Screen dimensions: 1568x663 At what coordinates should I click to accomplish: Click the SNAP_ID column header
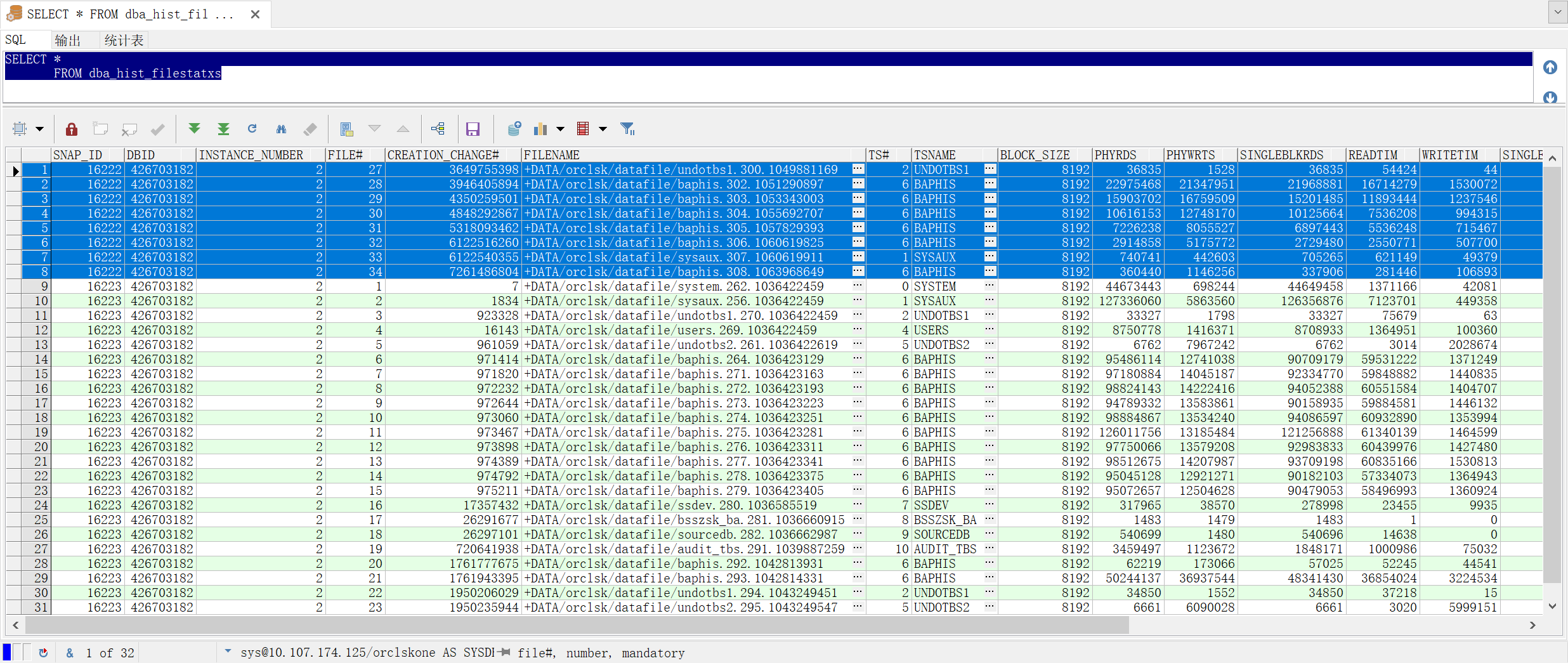(88, 155)
